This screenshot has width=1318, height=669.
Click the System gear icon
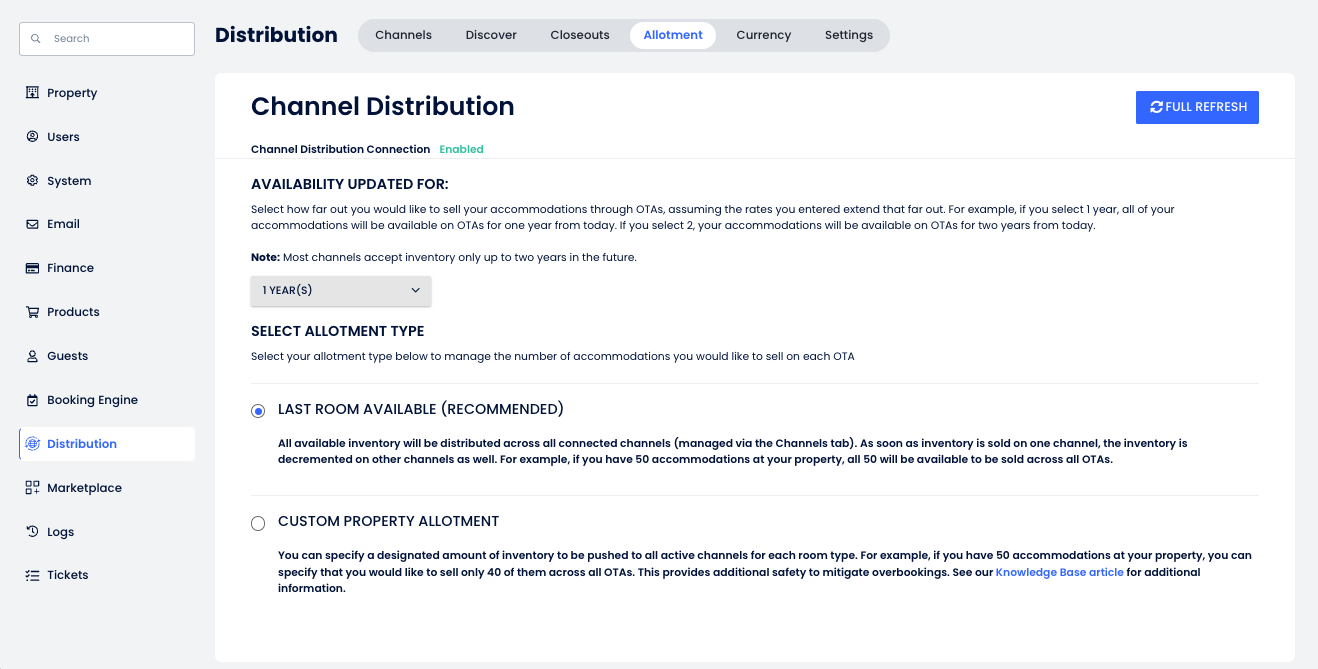(x=32, y=181)
